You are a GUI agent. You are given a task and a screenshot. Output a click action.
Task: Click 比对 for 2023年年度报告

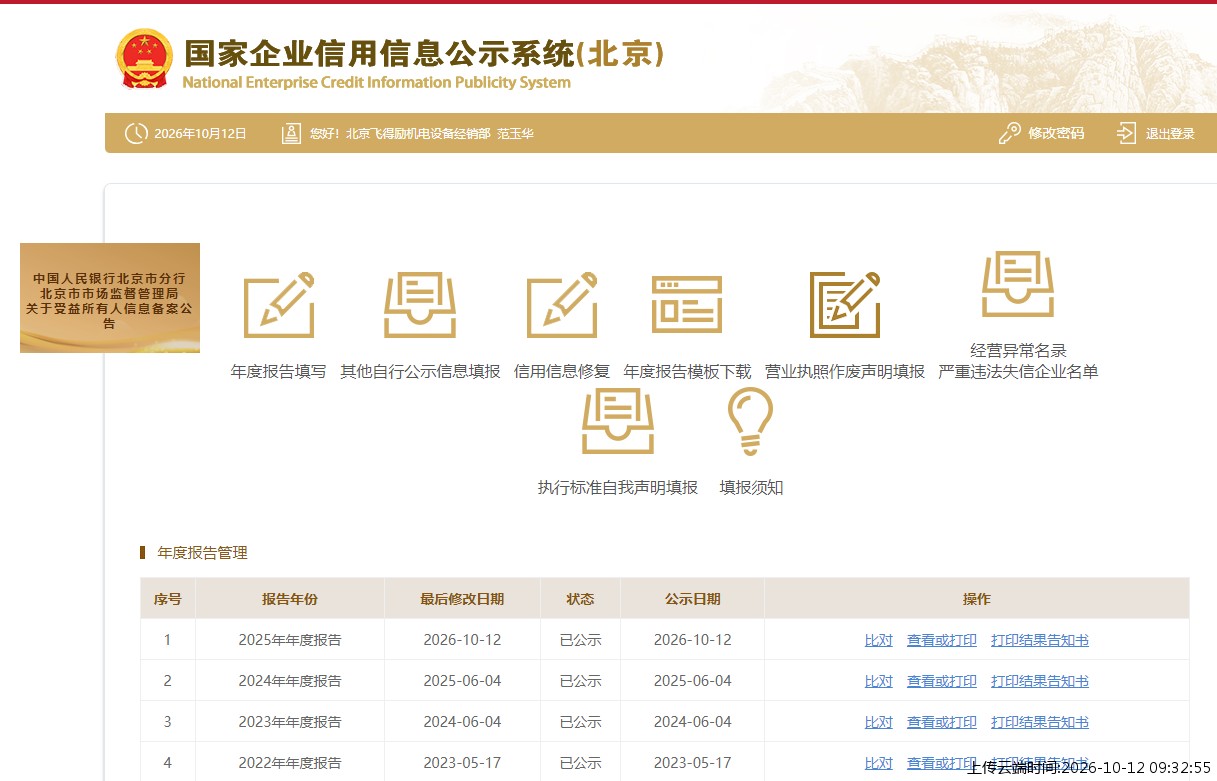click(879, 722)
